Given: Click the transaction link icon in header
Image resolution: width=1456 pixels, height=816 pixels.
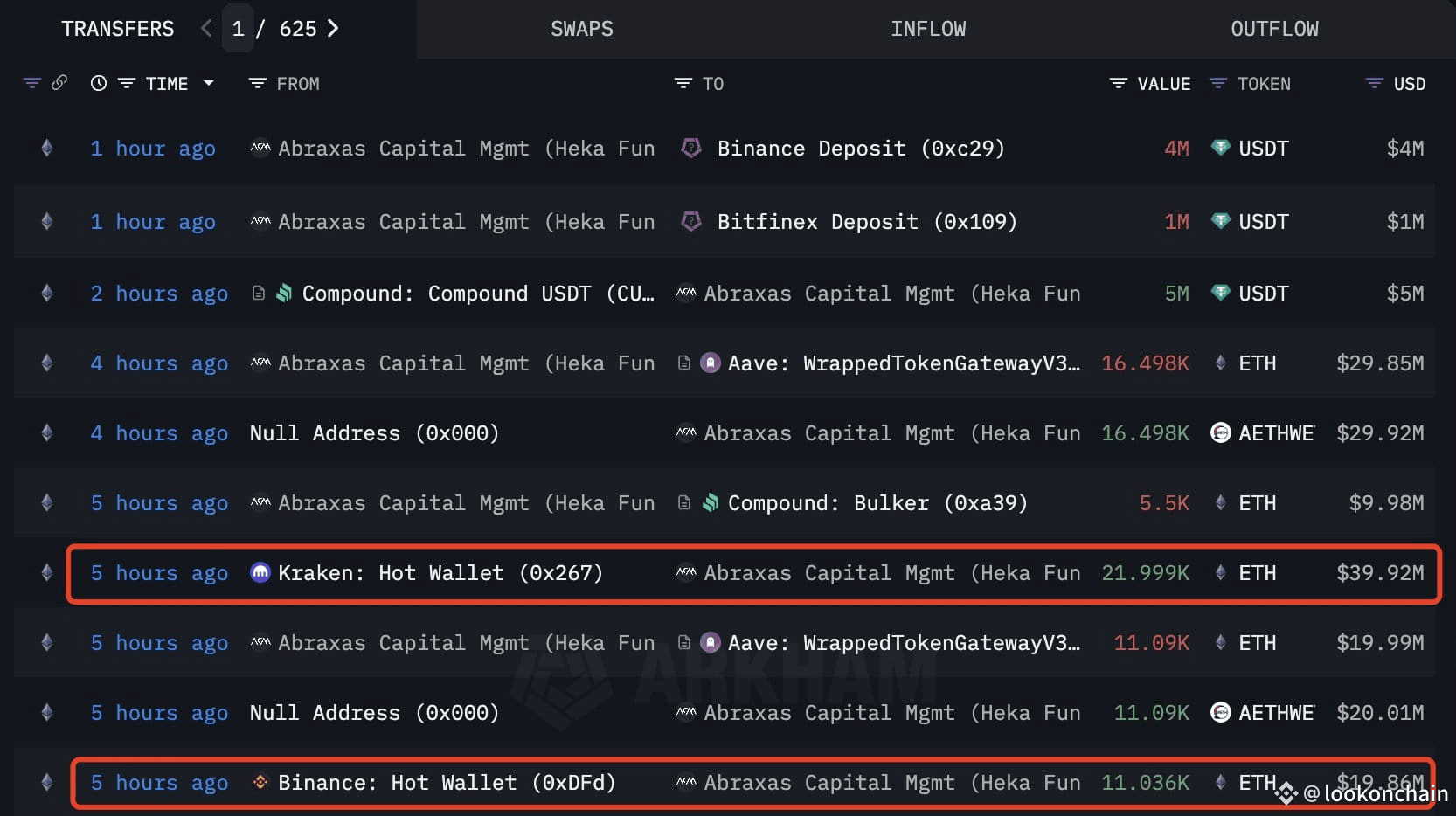Looking at the screenshot, I should [59, 83].
